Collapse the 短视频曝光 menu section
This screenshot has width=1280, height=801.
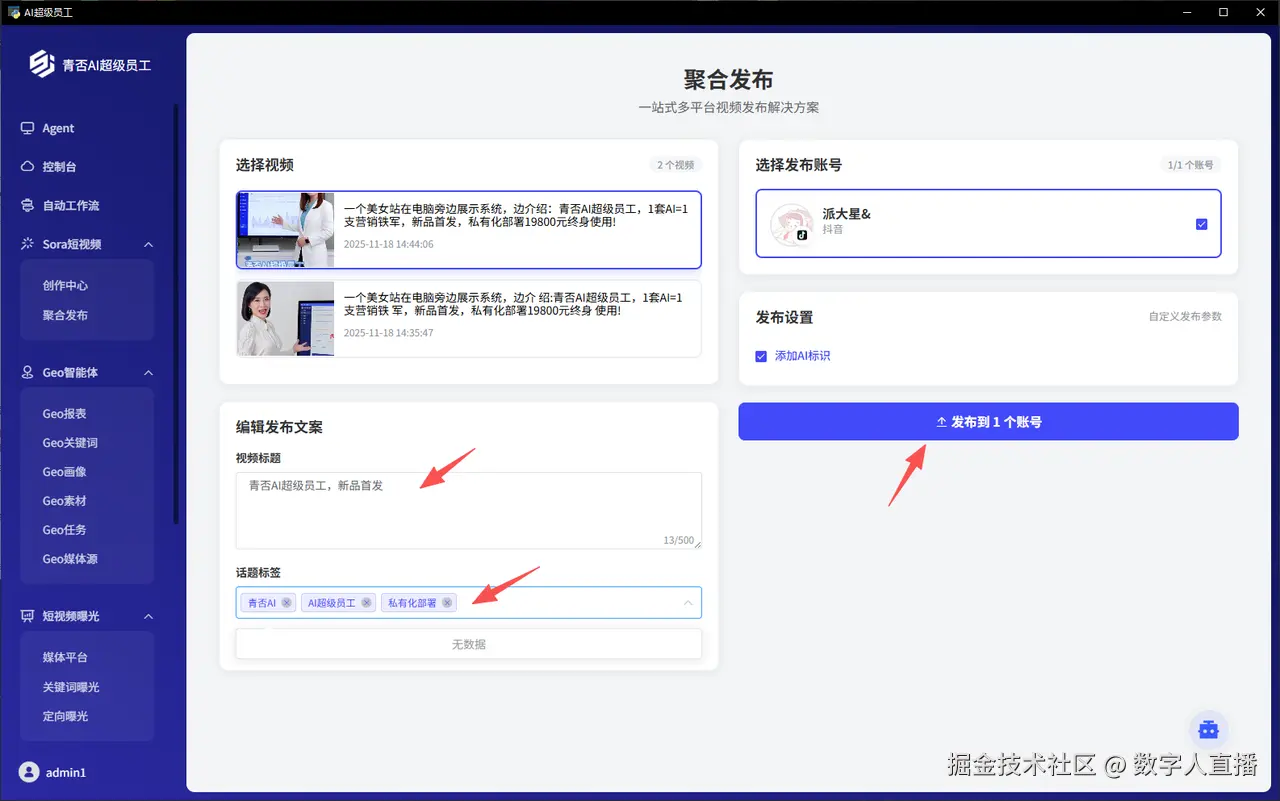pos(148,616)
